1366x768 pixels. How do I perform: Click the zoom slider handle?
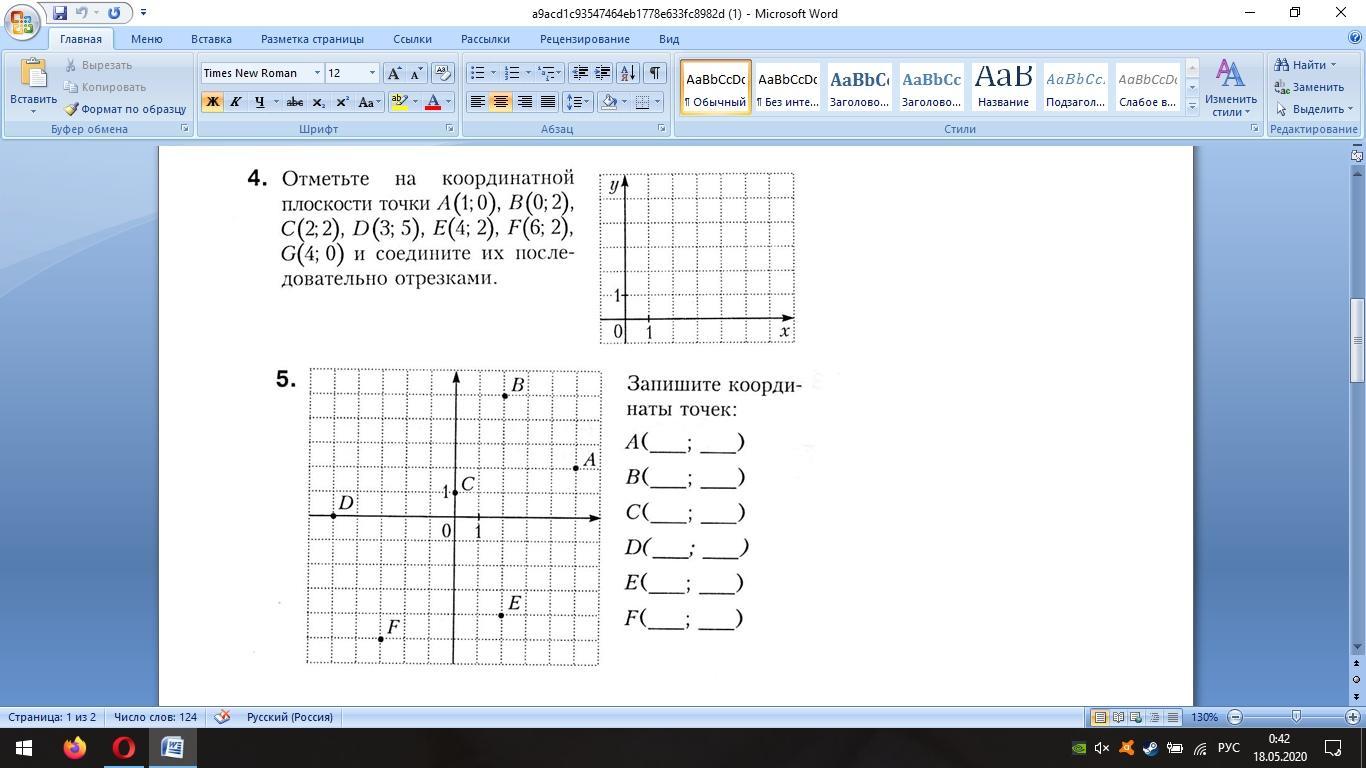point(1296,717)
